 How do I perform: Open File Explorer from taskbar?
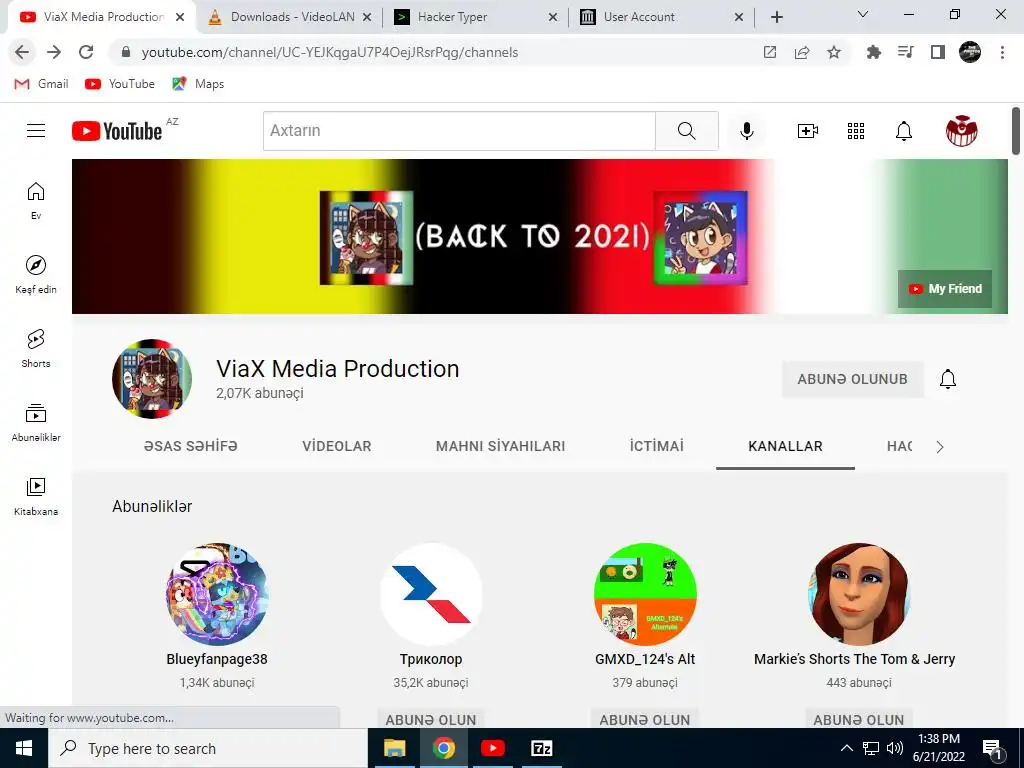[394, 748]
